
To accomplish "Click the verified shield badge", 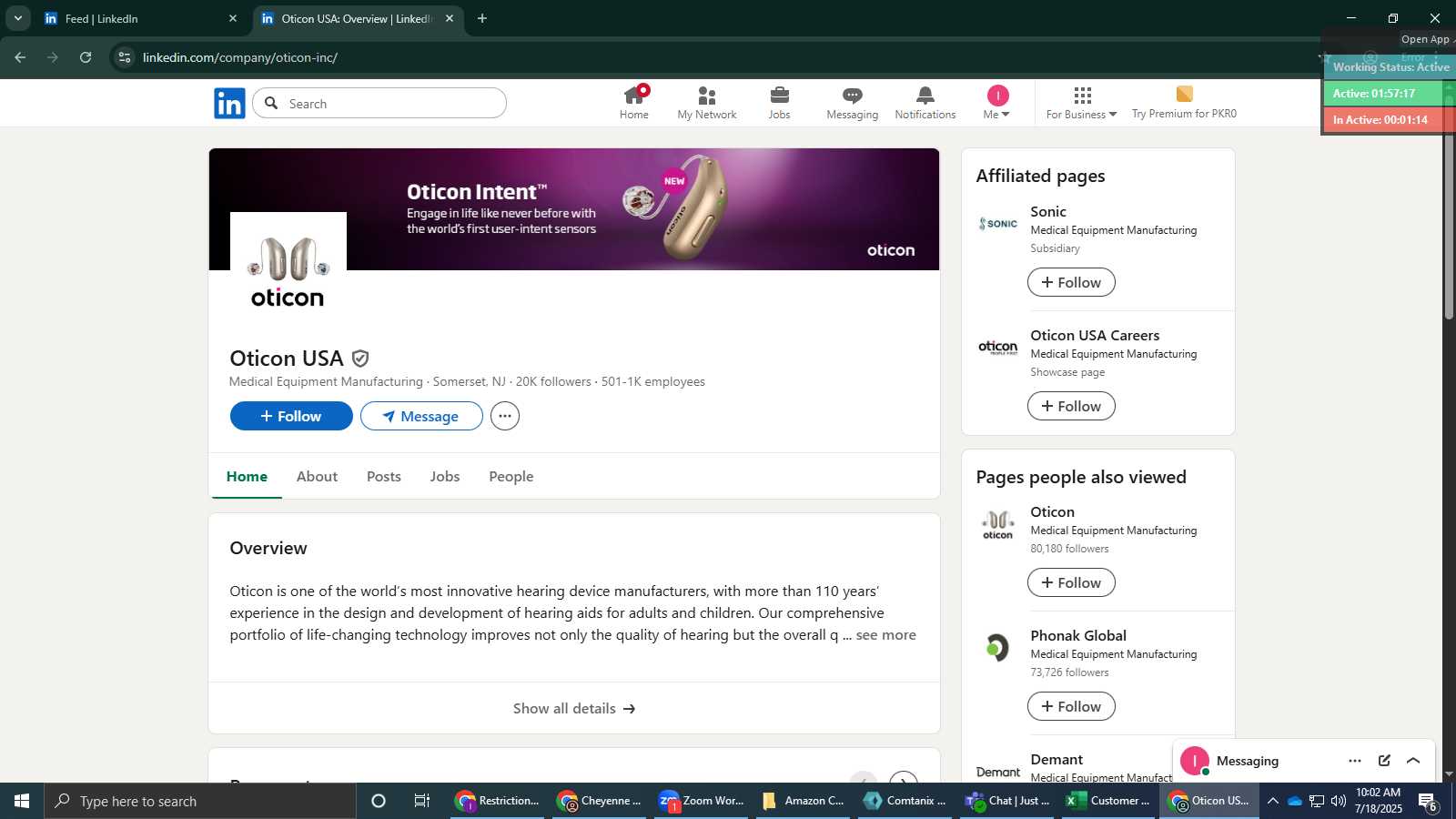I will pyautogui.click(x=360, y=359).
